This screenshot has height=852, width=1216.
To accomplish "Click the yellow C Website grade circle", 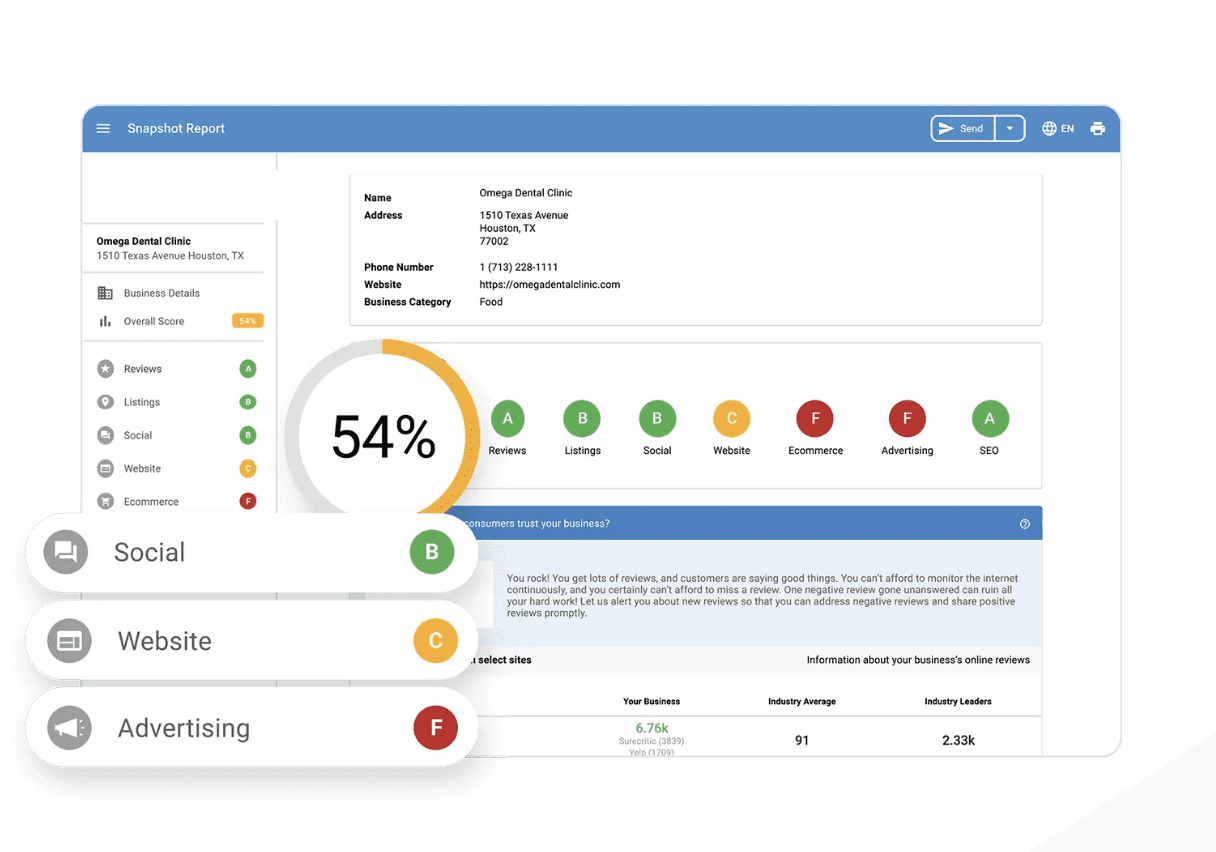I will tap(731, 419).
